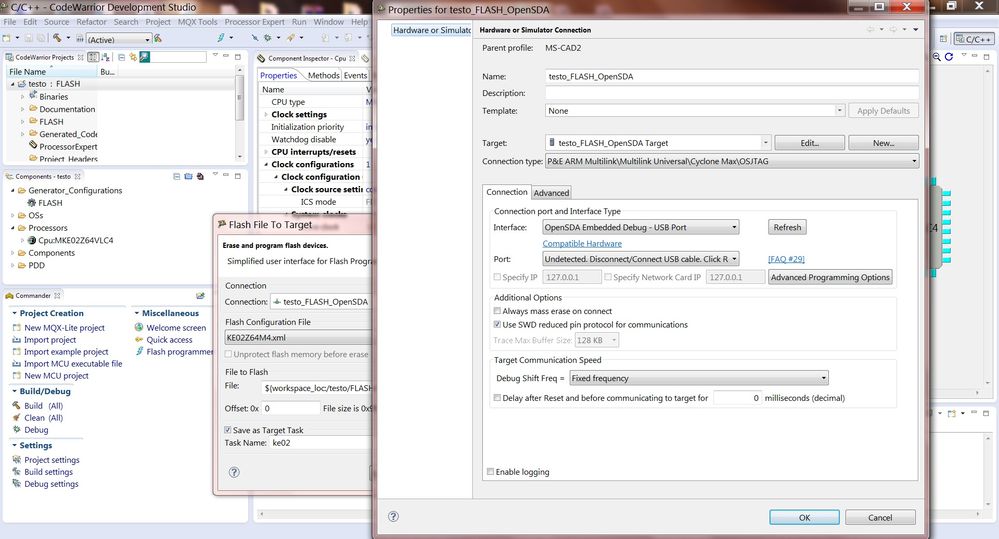999x539 pixels.
Task: Click the Name input field
Action: pos(731,76)
